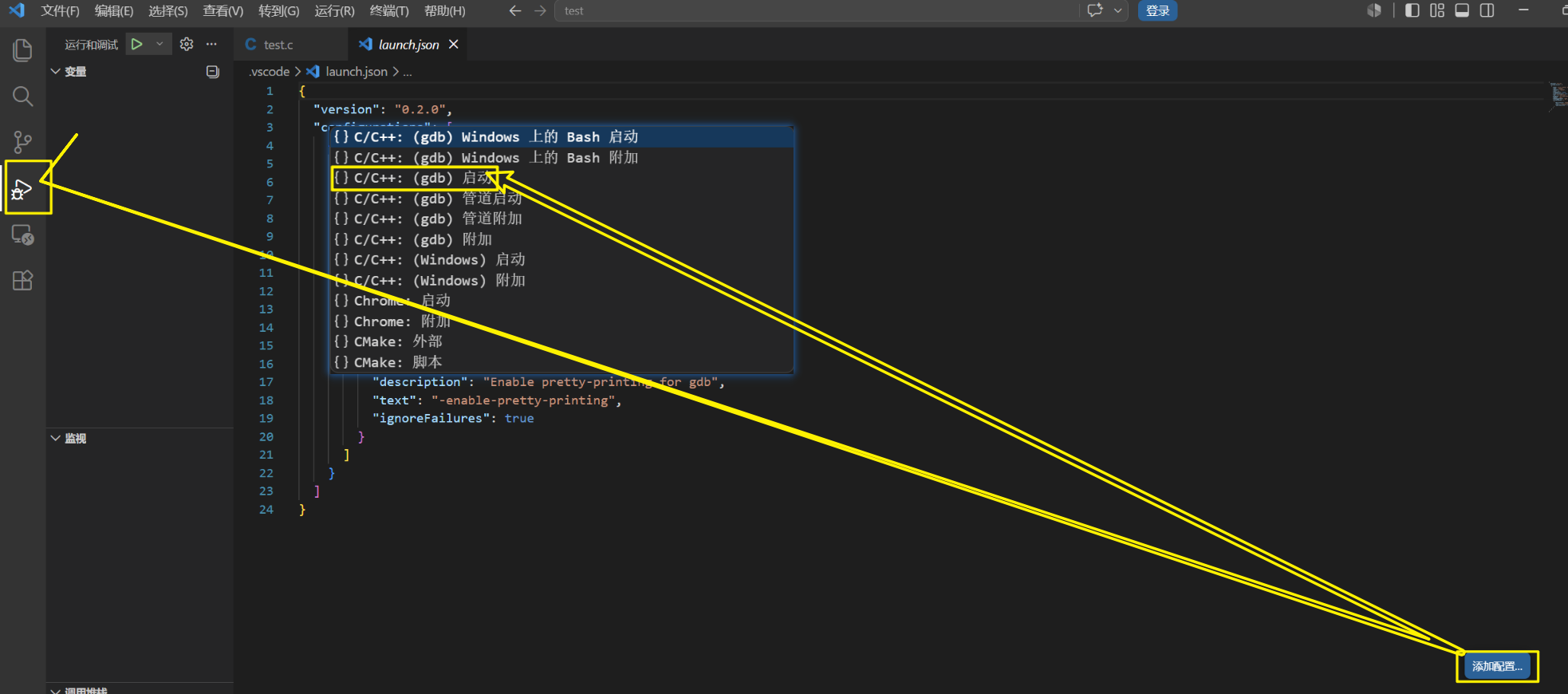Viewport: 1568px width, 694px height.
Task: Open the 运行(R) menu
Action: pyautogui.click(x=334, y=10)
